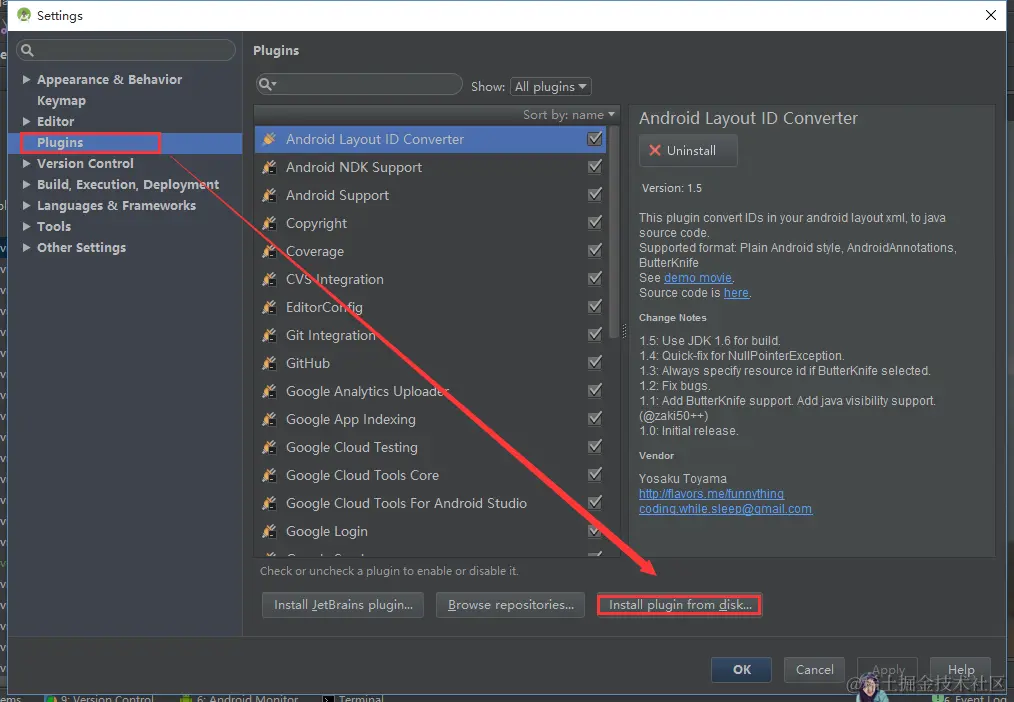Open the flavors.me/funnything vendor link
Image resolution: width=1014 pixels, height=702 pixels.
(x=711, y=494)
